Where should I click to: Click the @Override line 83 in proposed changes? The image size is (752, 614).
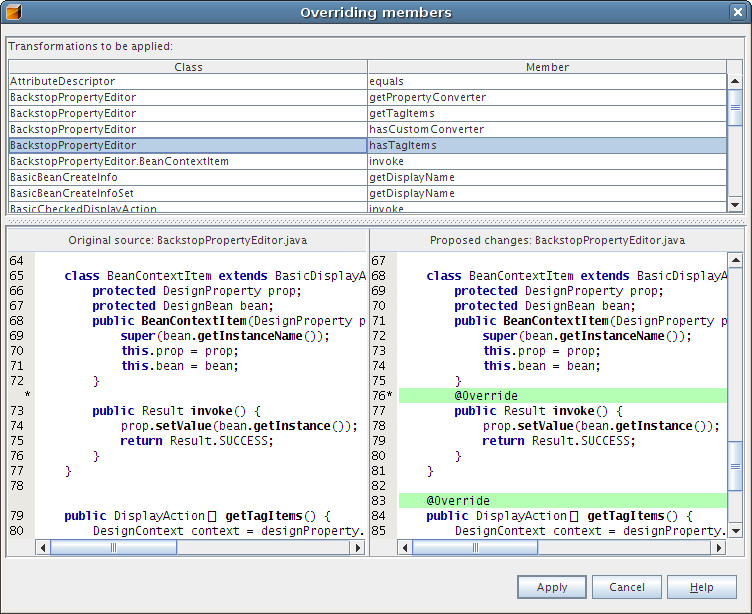pos(563,501)
